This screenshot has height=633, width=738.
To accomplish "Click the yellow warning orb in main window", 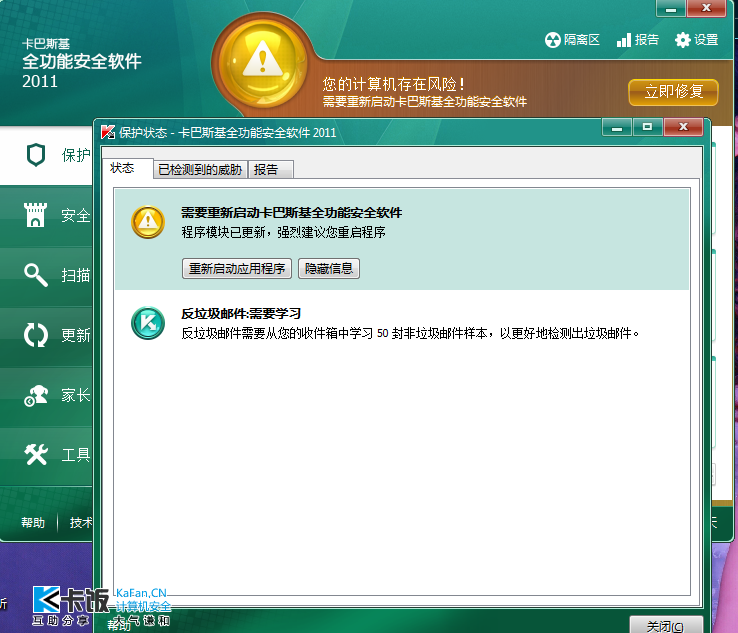I will 263,64.
